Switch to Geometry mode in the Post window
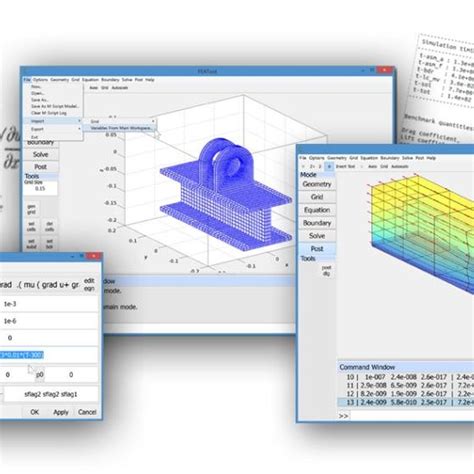Screen dimensions: 474x474 coord(317,184)
